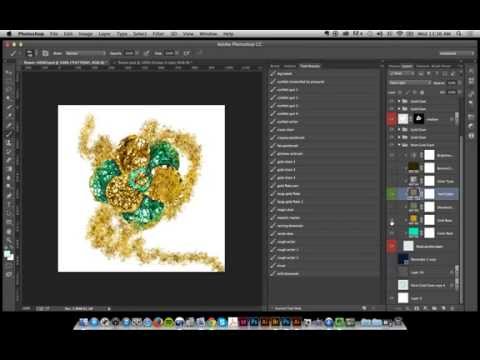Toggle pressure for opacity icon
480x360 pixels.
pyautogui.click(x=147, y=53)
